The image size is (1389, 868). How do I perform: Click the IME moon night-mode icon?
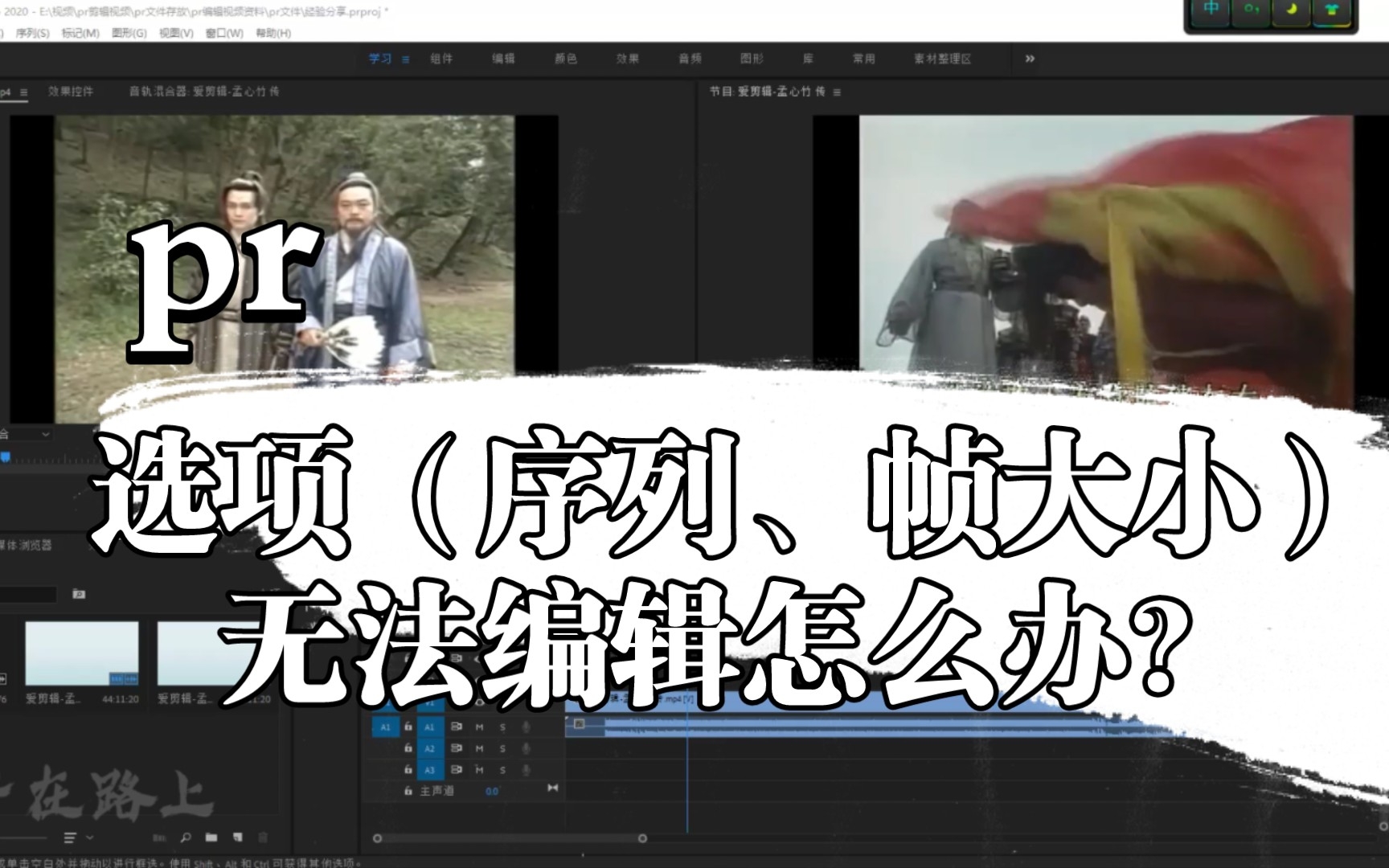[x=1292, y=10]
